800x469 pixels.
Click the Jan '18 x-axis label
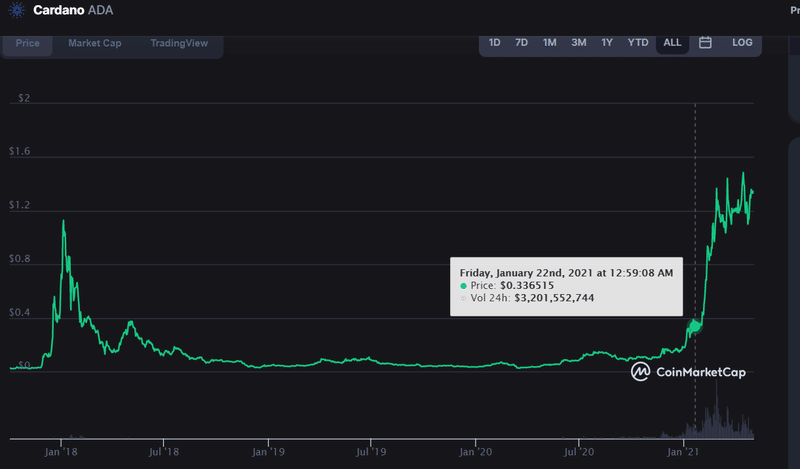coord(61,452)
